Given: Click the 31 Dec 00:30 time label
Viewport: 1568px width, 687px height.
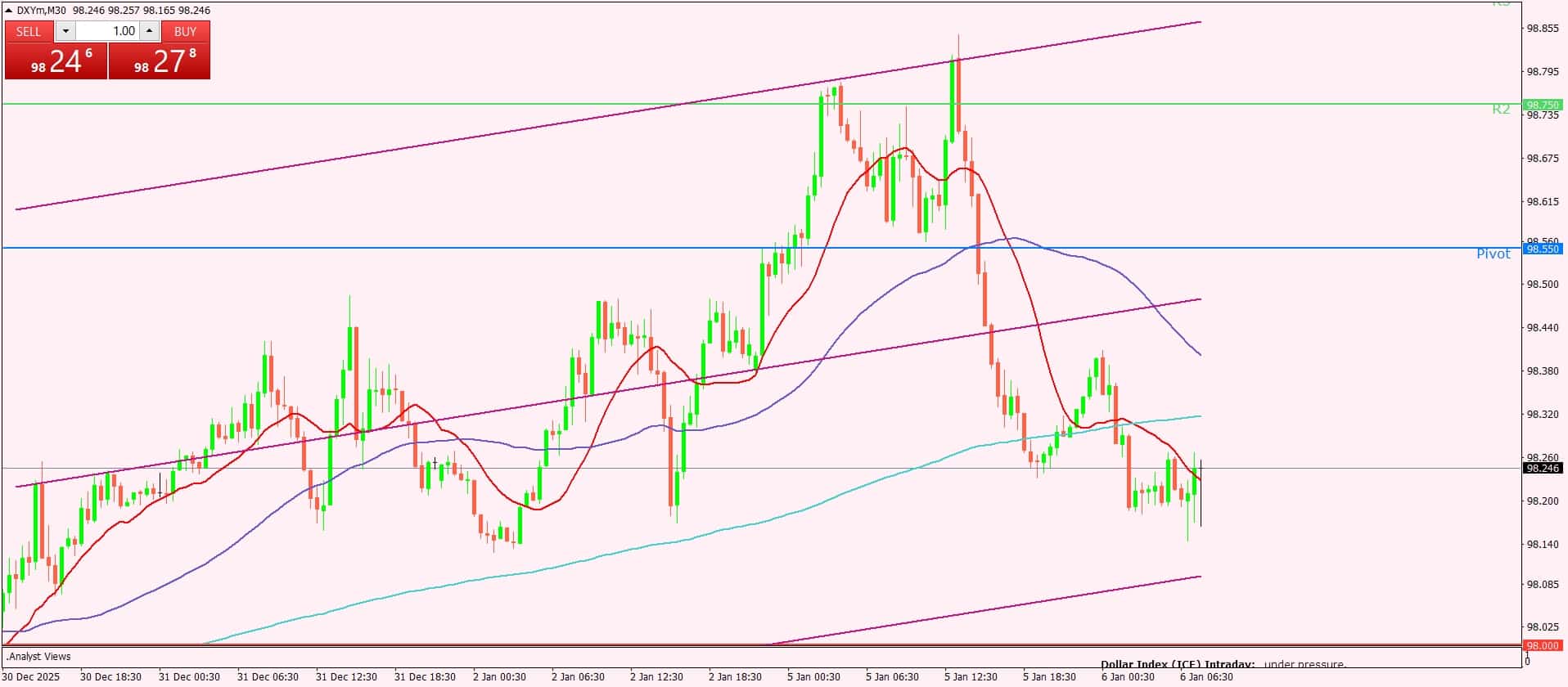Looking at the screenshot, I should click(x=189, y=677).
